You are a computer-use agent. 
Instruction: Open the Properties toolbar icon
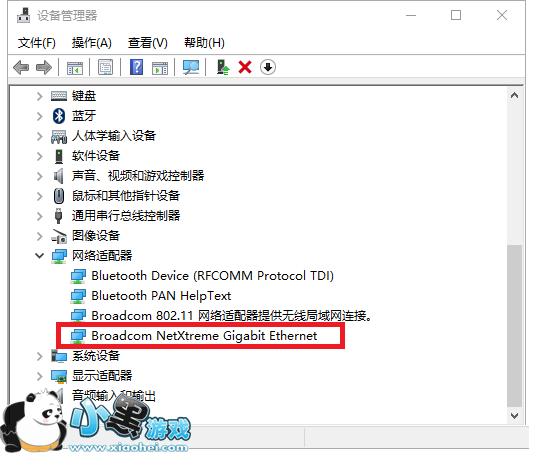[x=105, y=67]
